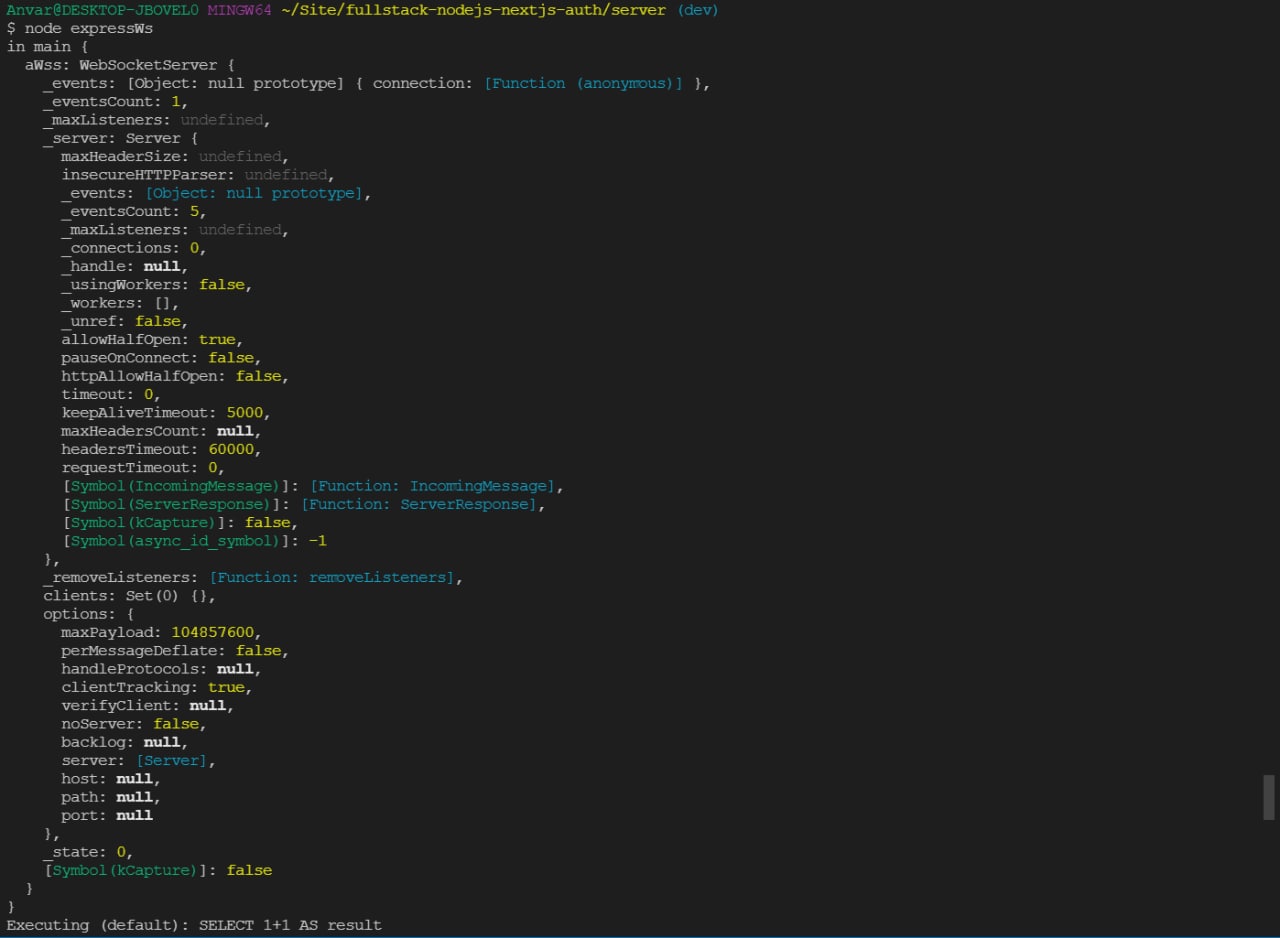Image resolution: width=1280 pixels, height=938 pixels.
Task: Click the 'handleProtocols: null,' line
Action: [162, 669]
